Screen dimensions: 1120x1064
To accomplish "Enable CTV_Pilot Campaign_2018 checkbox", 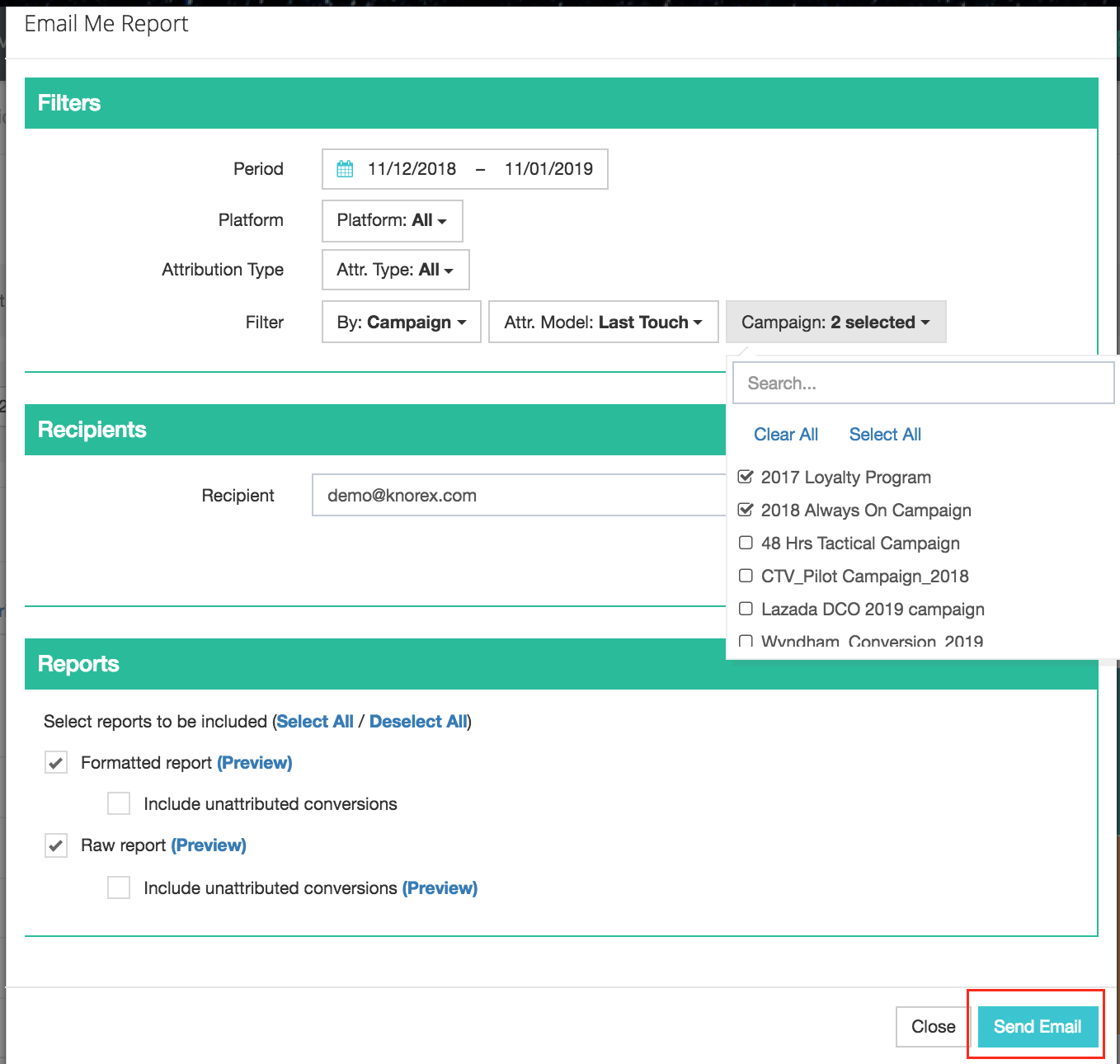I will tap(746, 576).
